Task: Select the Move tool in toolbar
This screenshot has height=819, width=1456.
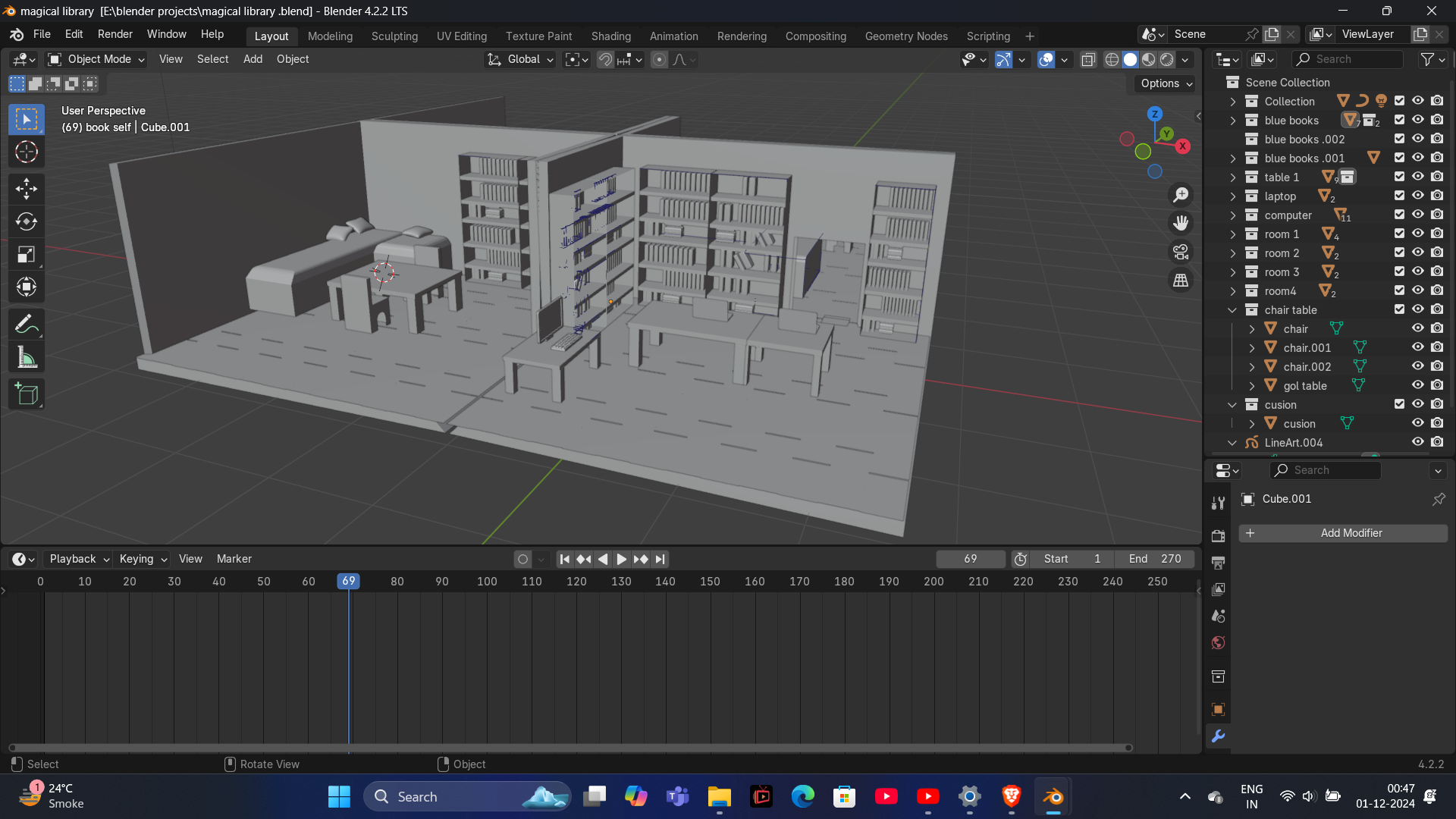Action: coord(27,188)
